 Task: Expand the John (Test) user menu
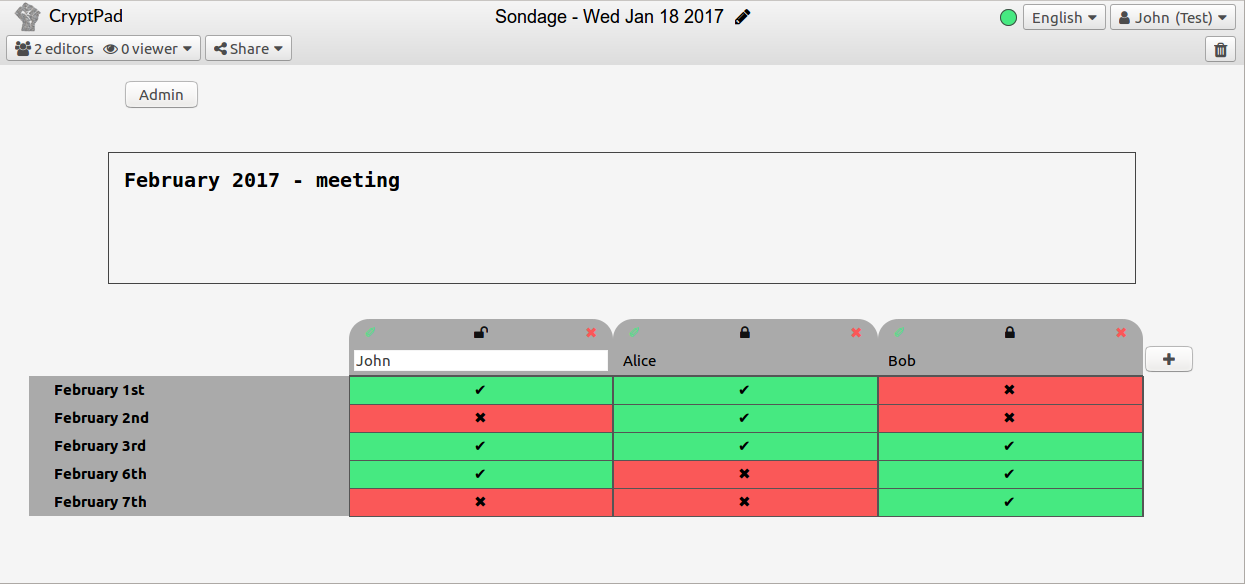(1171, 18)
